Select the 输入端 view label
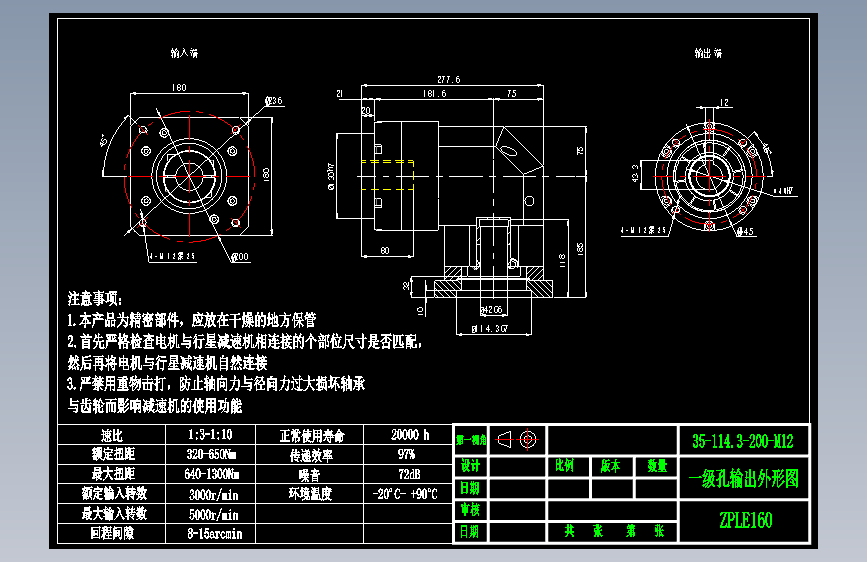 coord(184,53)
